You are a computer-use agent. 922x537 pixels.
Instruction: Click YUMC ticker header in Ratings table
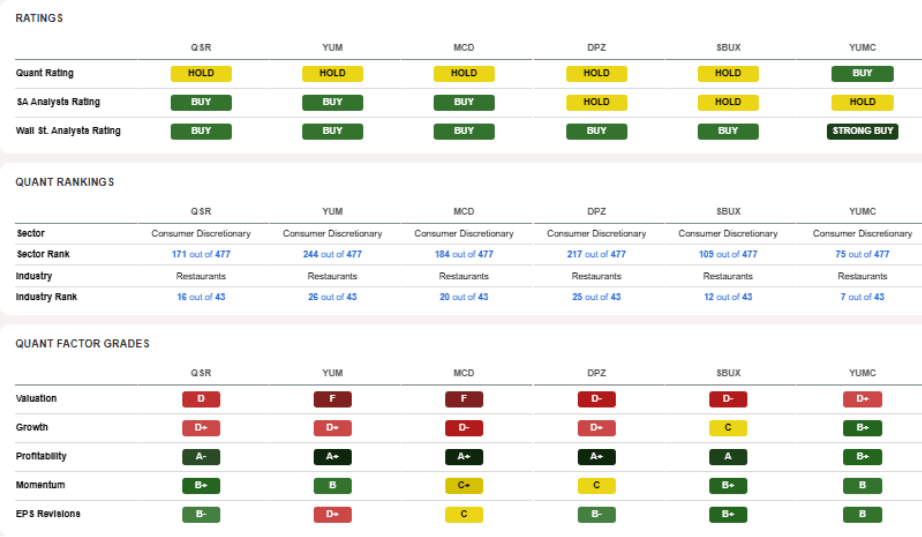click(862, 48)
